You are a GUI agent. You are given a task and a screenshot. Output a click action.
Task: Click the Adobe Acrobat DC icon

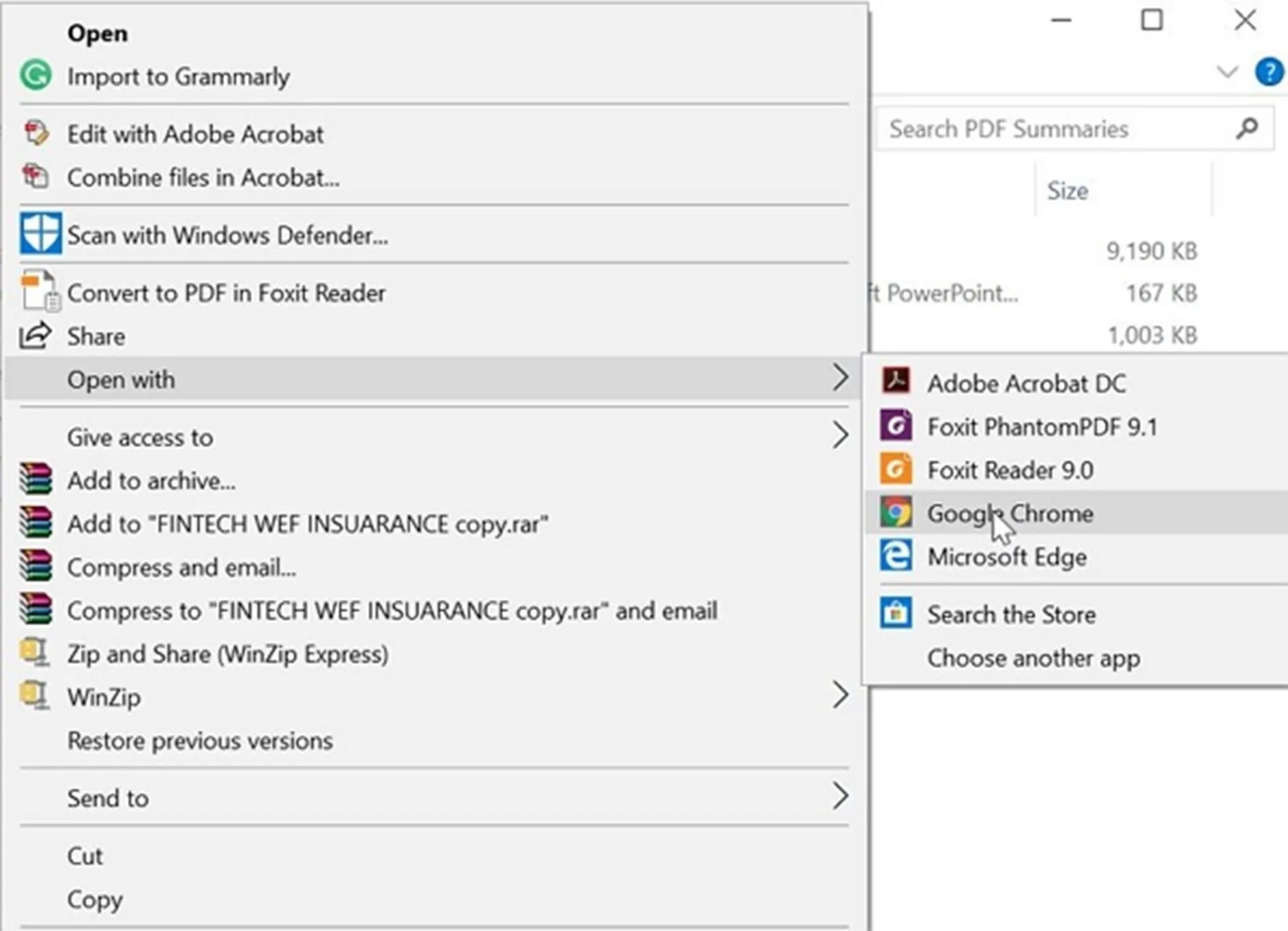tap(896, 382)
